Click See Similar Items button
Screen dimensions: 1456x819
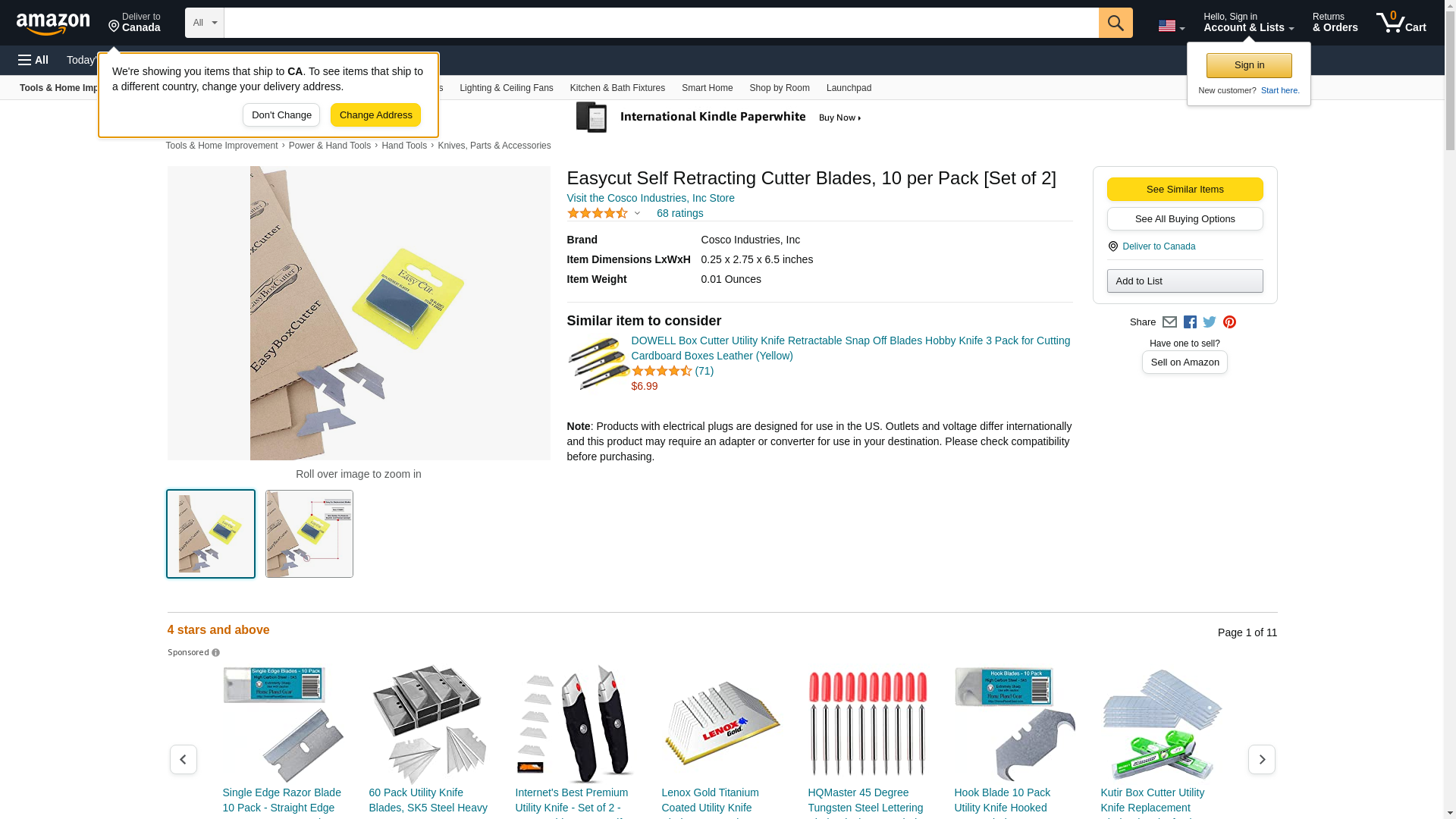tap(1185, 190)
